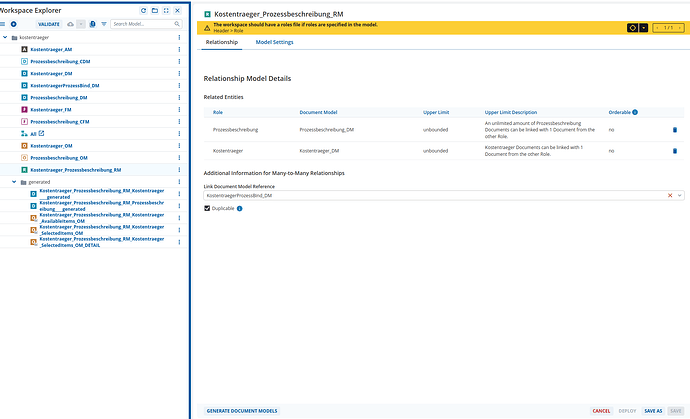Go to next warning in the banner
The height and width of the screenshot is (419, 690).
(x=679, y=28)
